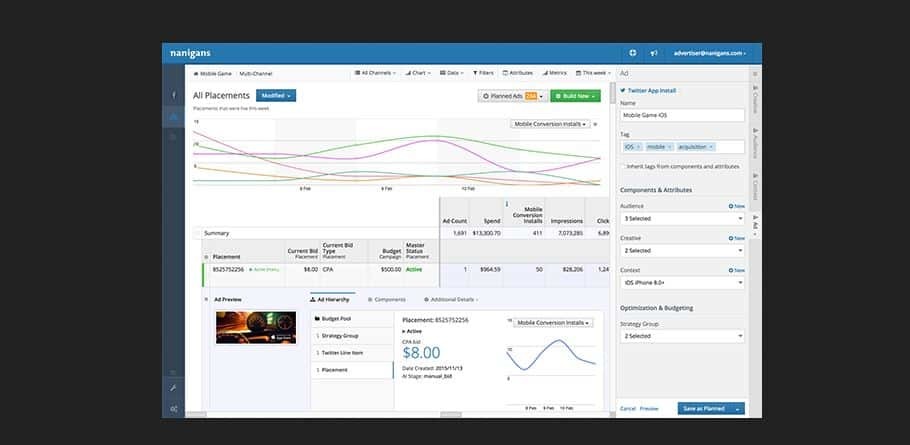Open the Attributes toolbar option
Screen dimensions: 910x445
(x=518, y=73)
